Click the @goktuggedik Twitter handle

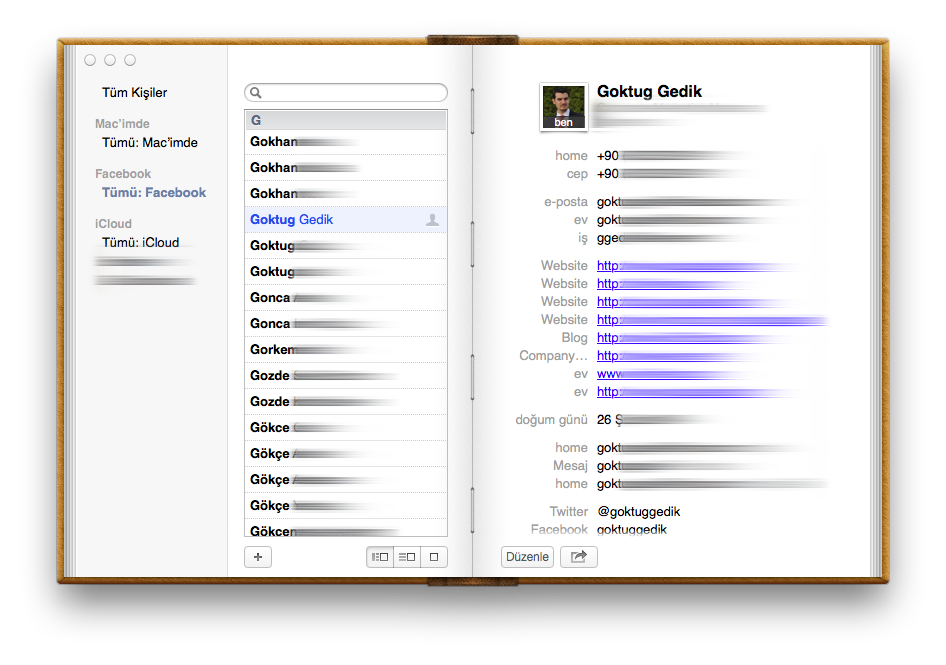(x=638, y=512)
